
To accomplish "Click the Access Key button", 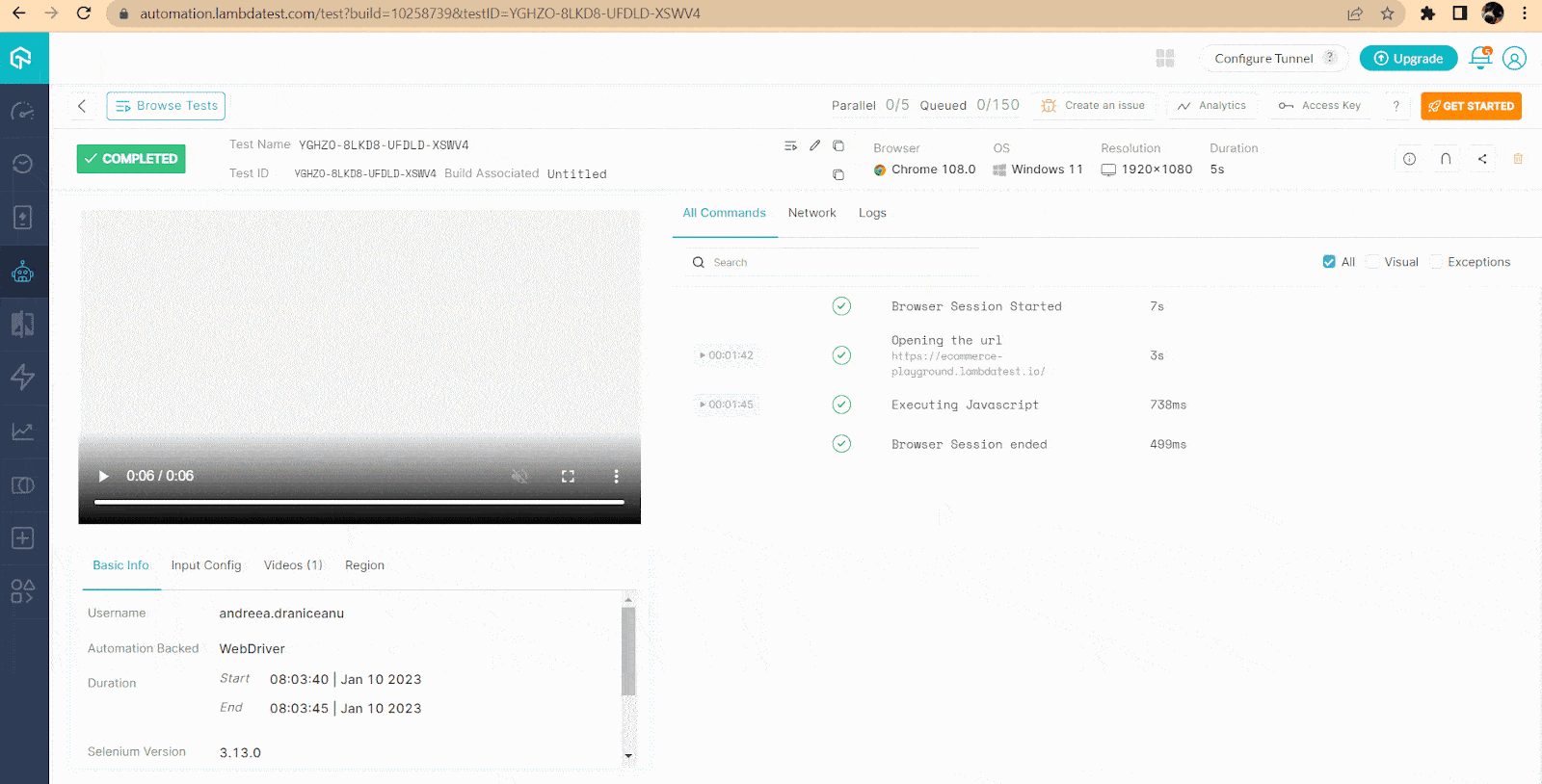I will (x=1319, y=106).
